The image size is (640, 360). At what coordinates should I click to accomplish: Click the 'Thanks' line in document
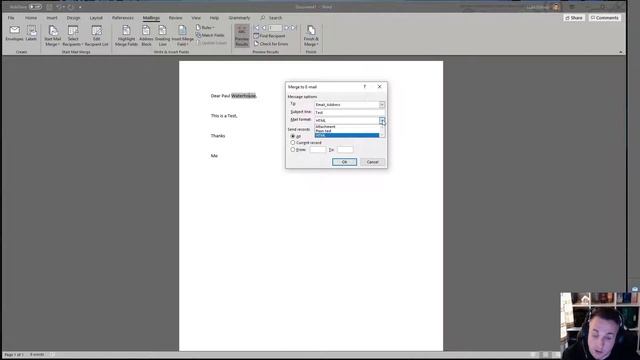click(218, 136)
